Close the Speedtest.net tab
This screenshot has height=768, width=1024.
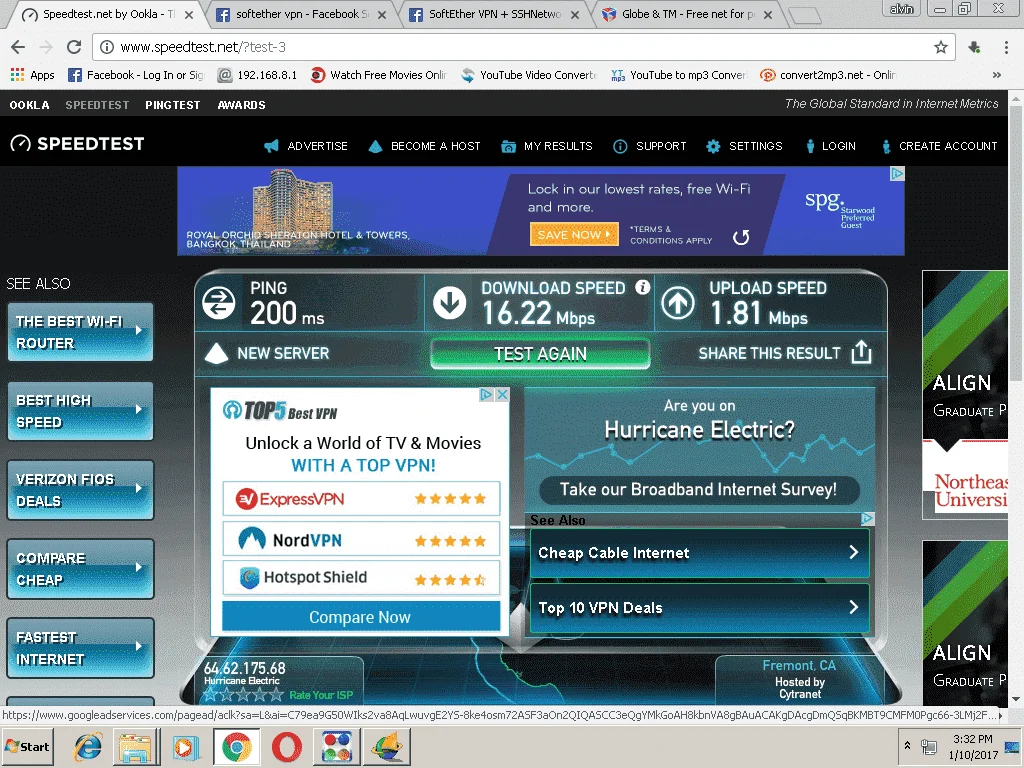coord(189,15)
